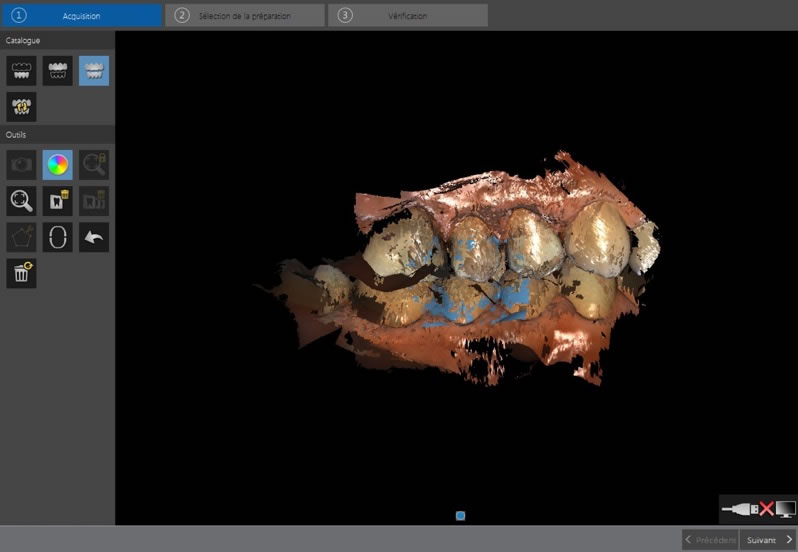Click the Précédent button
798x552 pixels.
point(710,539)
